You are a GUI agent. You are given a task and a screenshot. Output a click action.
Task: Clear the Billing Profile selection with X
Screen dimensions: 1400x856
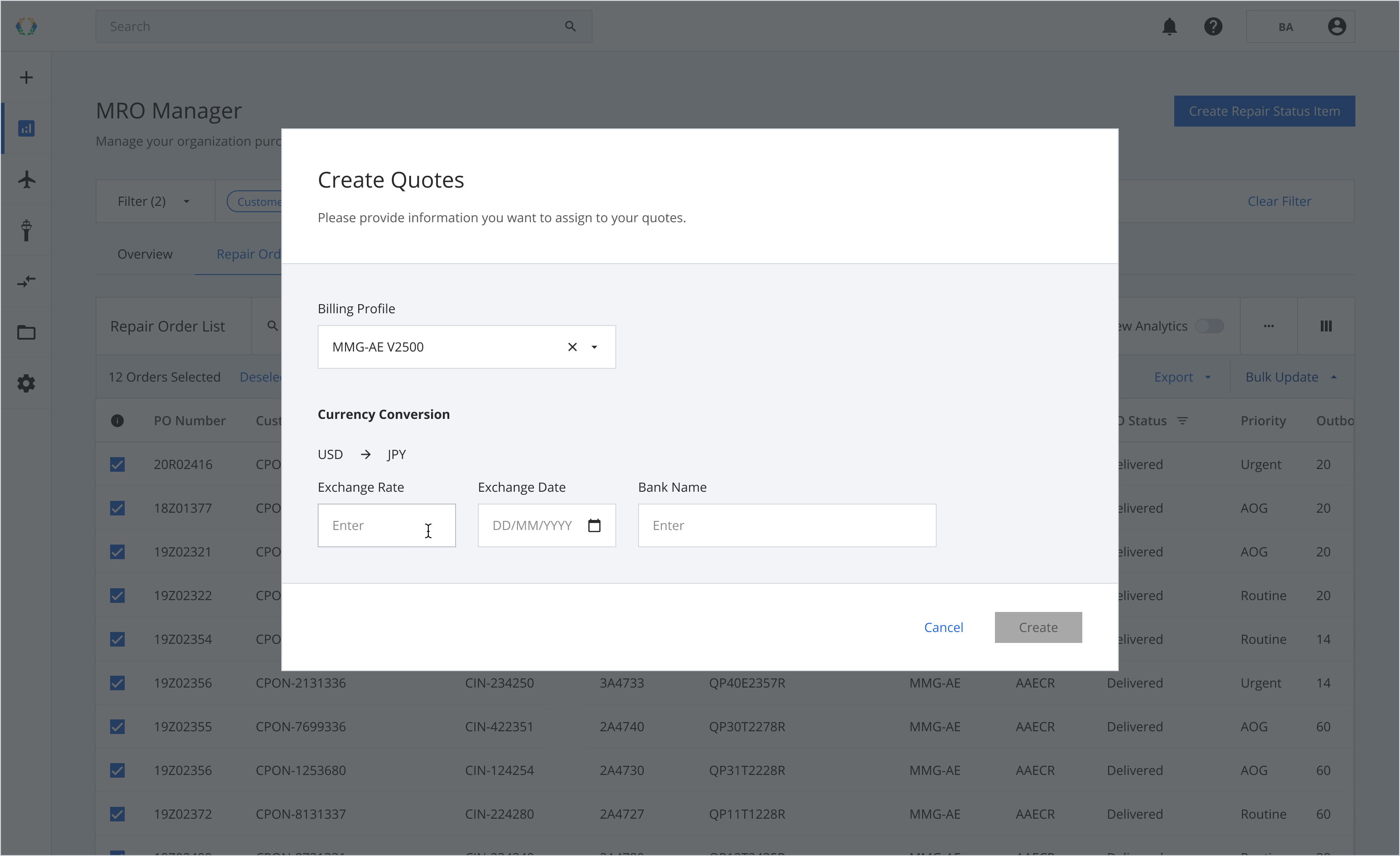click(572, 346)
